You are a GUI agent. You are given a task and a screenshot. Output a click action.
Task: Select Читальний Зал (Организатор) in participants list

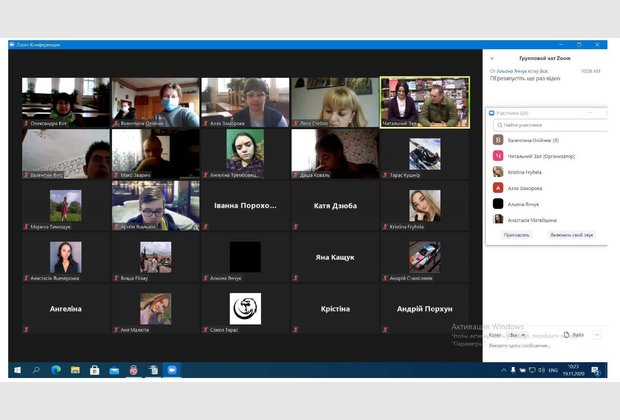548,156
